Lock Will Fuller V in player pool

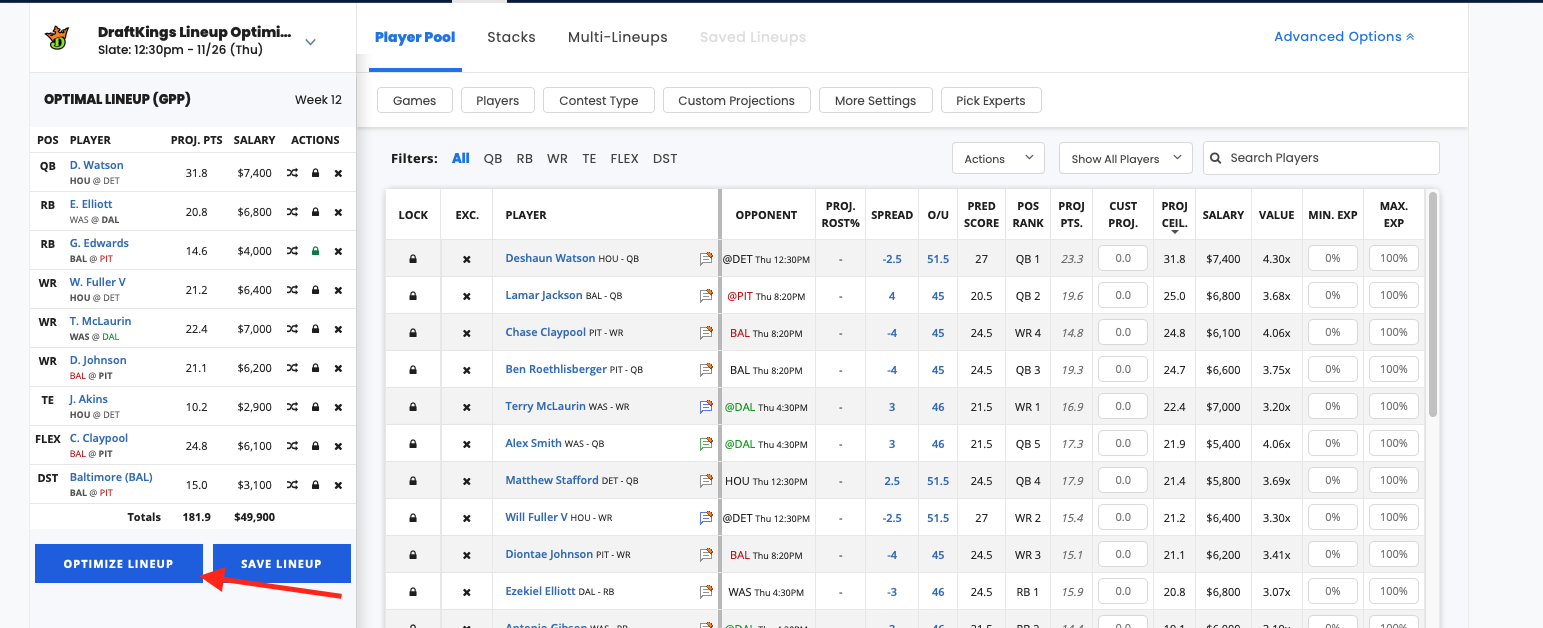(413, 518)
